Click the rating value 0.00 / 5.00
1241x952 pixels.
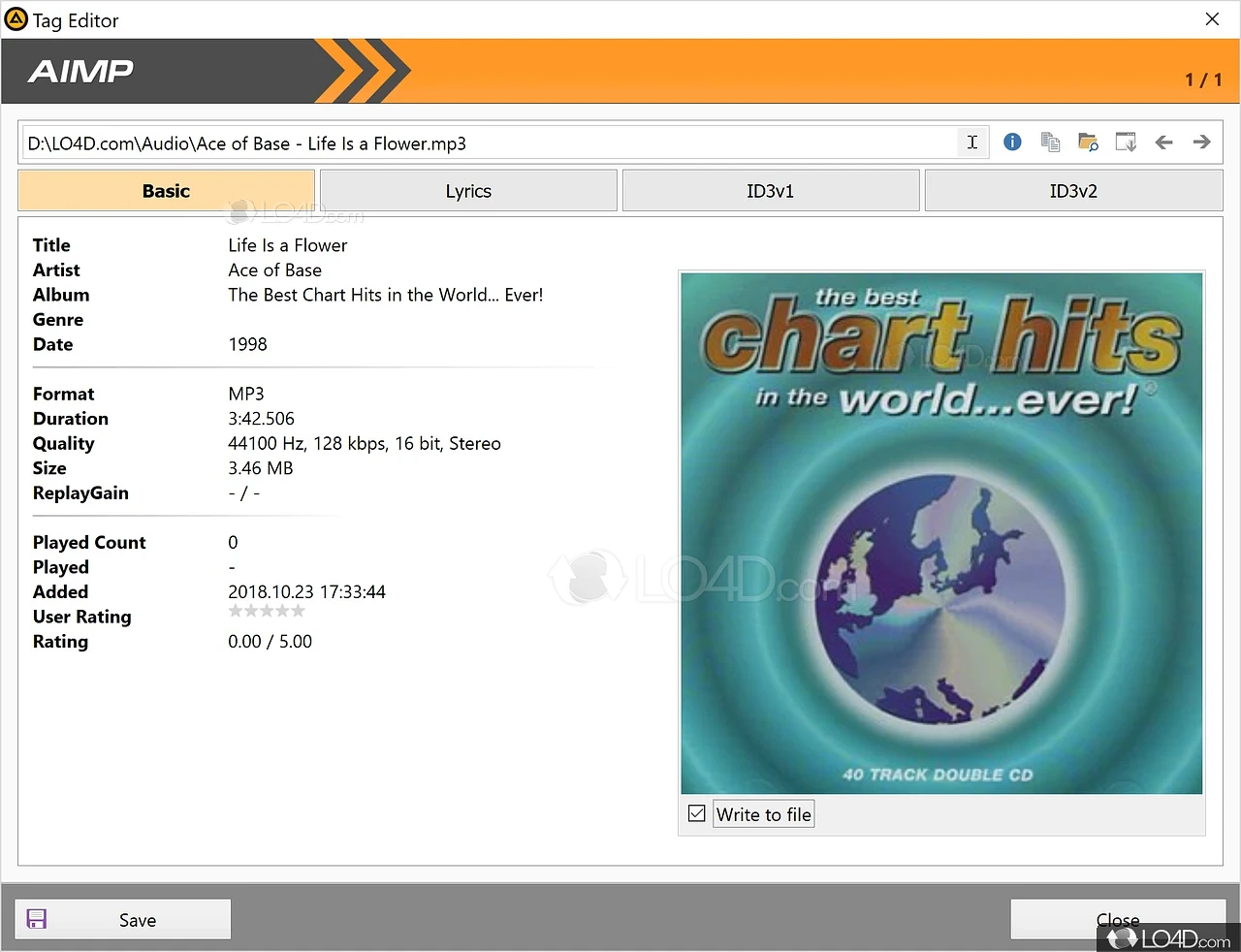[x=270, y=641]
